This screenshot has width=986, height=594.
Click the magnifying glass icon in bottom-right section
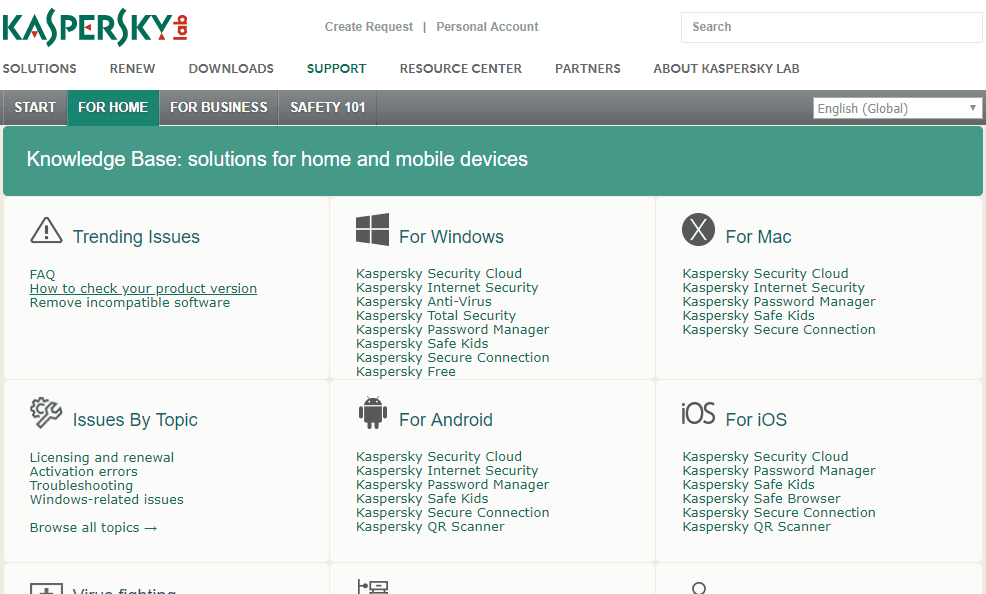pos(698,588)
